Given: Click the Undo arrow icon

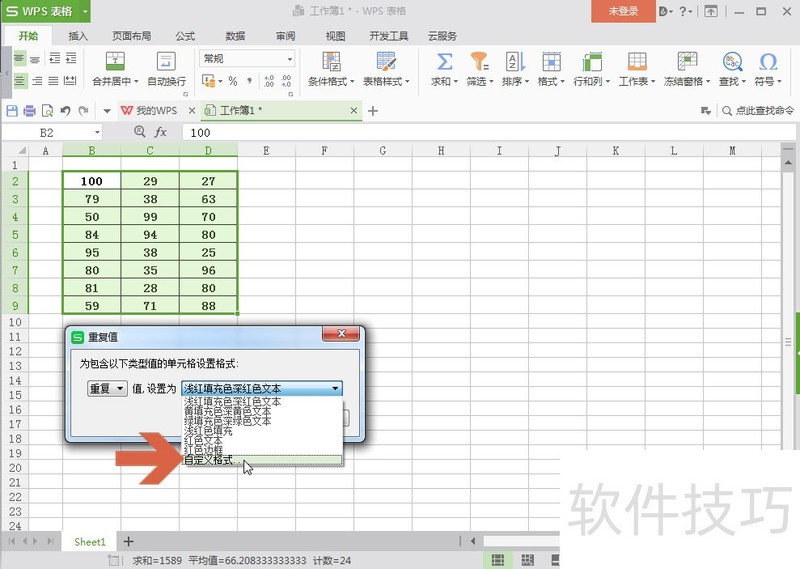Looking at the screenshot, I should coord(65,110).
